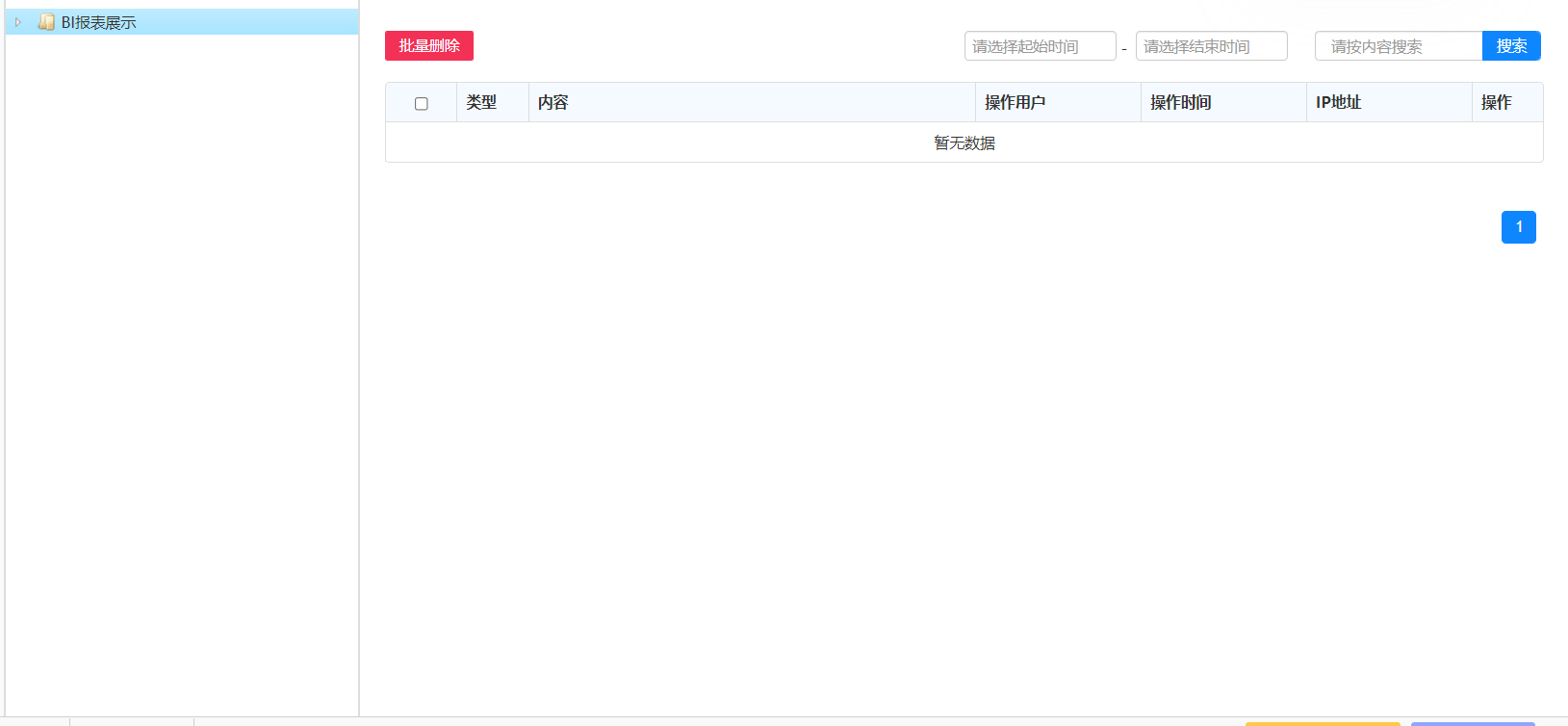The height and width of the screenshot is (726, 1568).
Task: Click the 操作时间 column header
Action: 1180,102
